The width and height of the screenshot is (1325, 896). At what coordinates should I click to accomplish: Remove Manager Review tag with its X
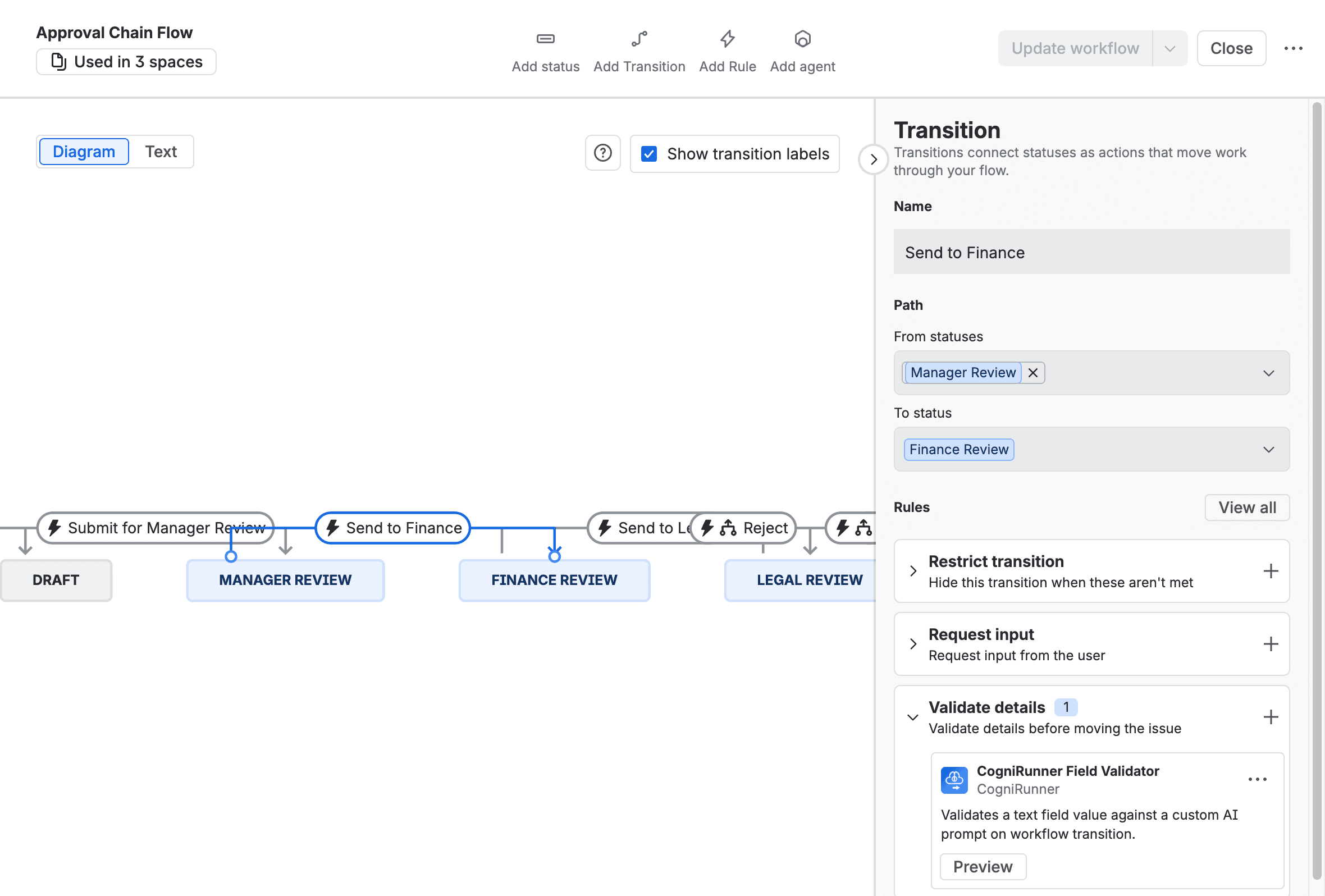[x=1032, y=373]
